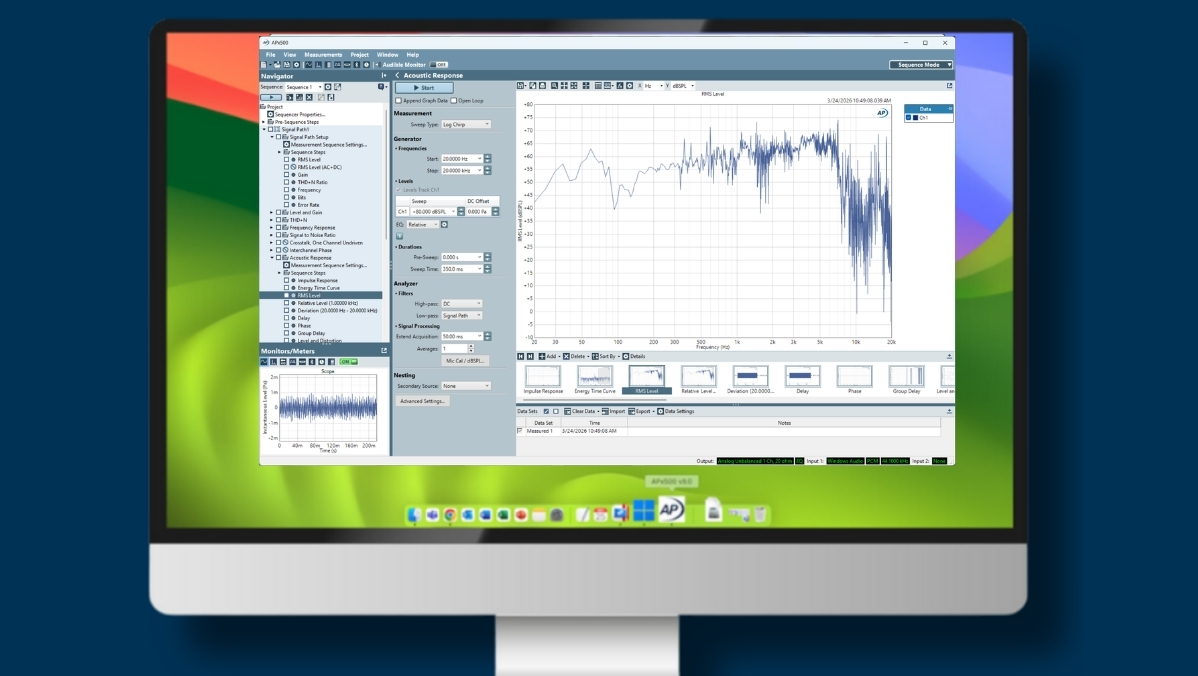Click the Clear Data button
The image size is (1198, 676).
581,412
